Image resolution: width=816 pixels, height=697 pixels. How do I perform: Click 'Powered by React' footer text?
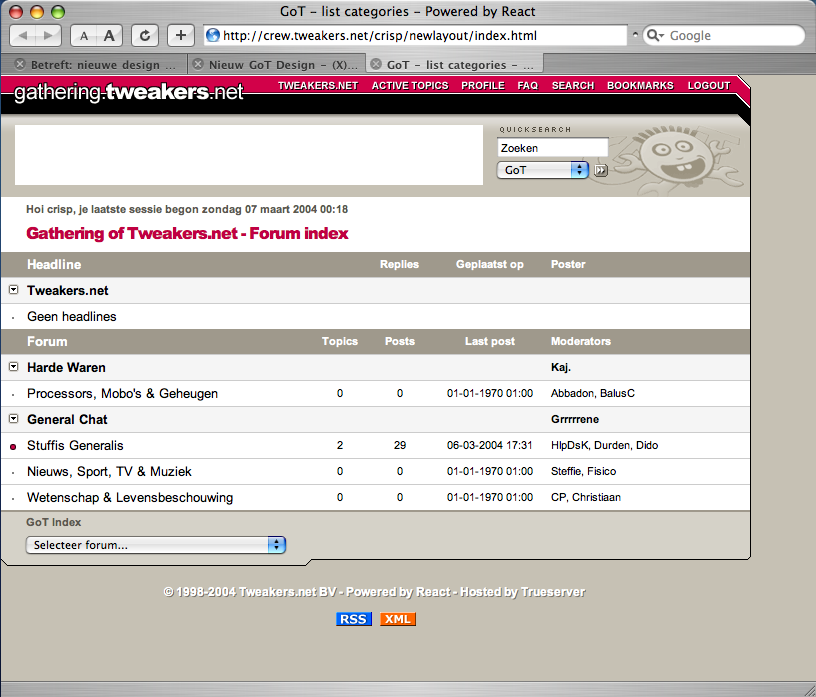(398, 592)
